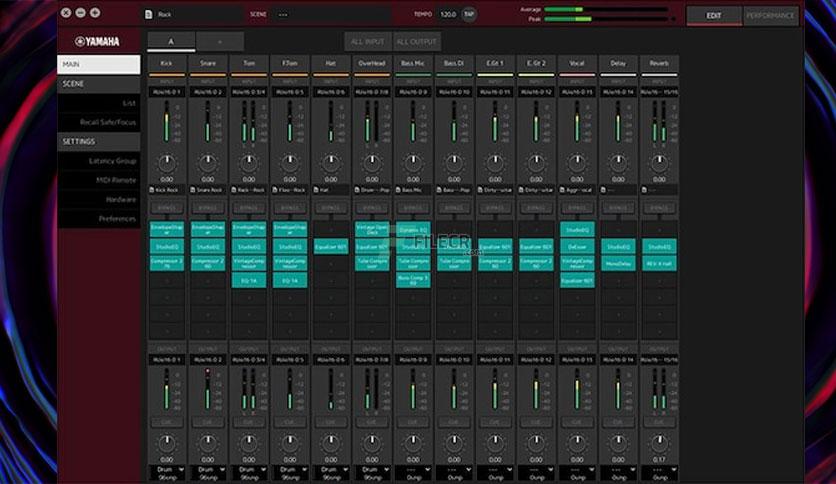The height and width of the screenshot is (484, 836).
Task: Open preset file icon on Vocal rack
Action: point(562,190)
